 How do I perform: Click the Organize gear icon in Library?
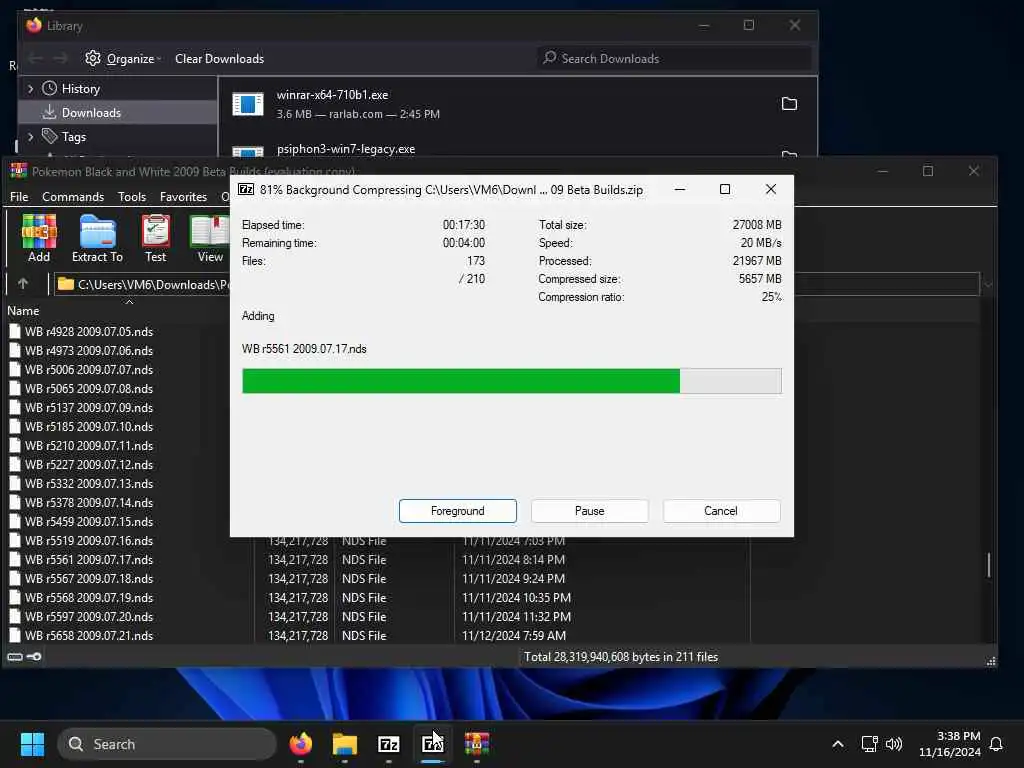click(93, 58)
